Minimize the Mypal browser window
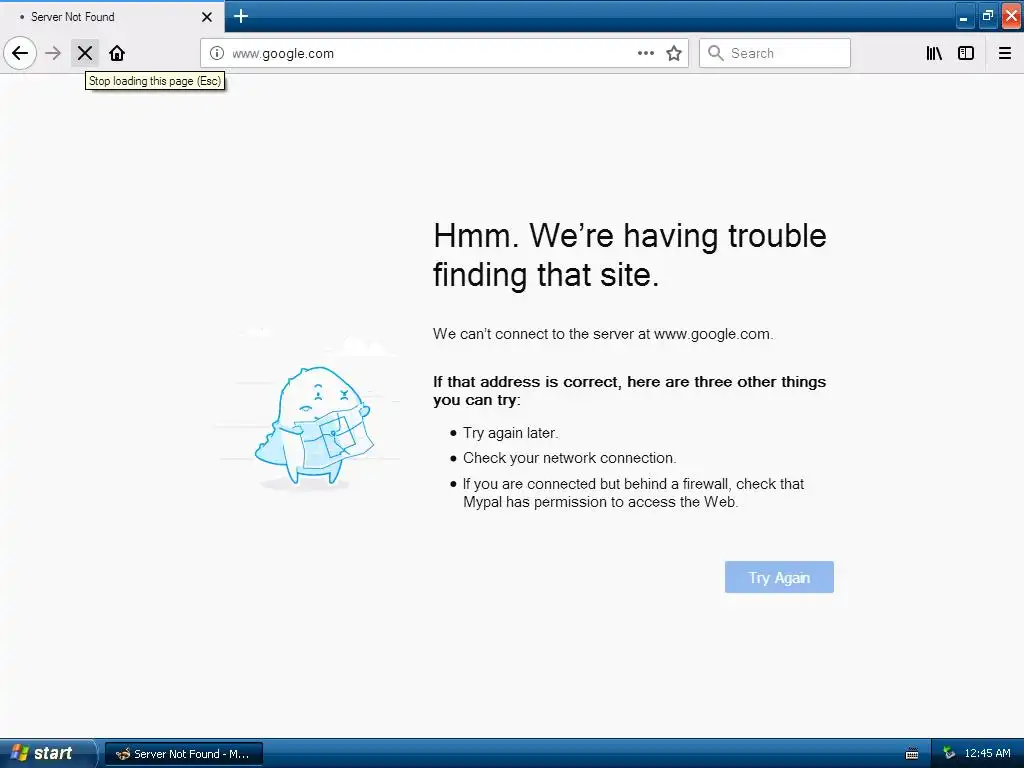The image size is (1024, 768). point(963,16)
